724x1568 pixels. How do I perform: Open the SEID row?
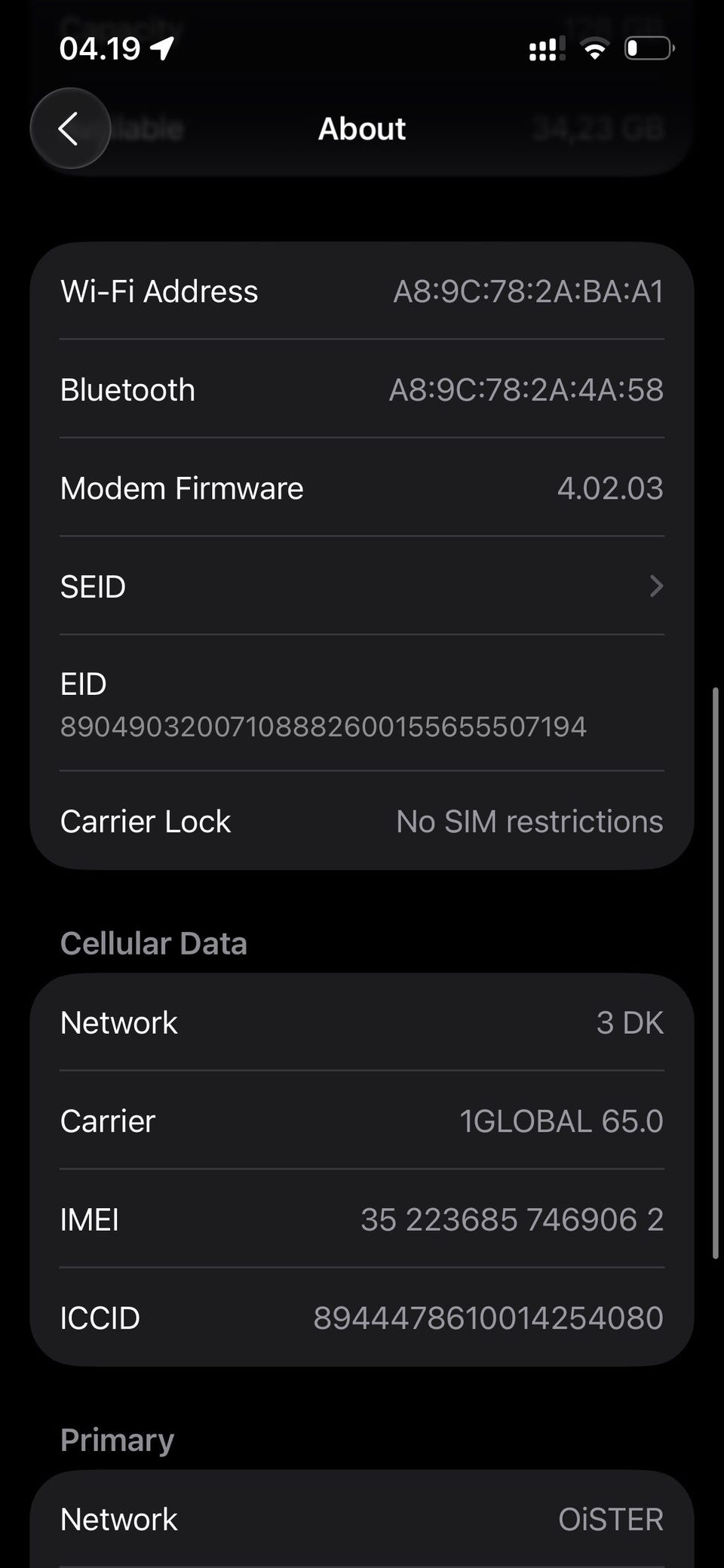[360, 586]
